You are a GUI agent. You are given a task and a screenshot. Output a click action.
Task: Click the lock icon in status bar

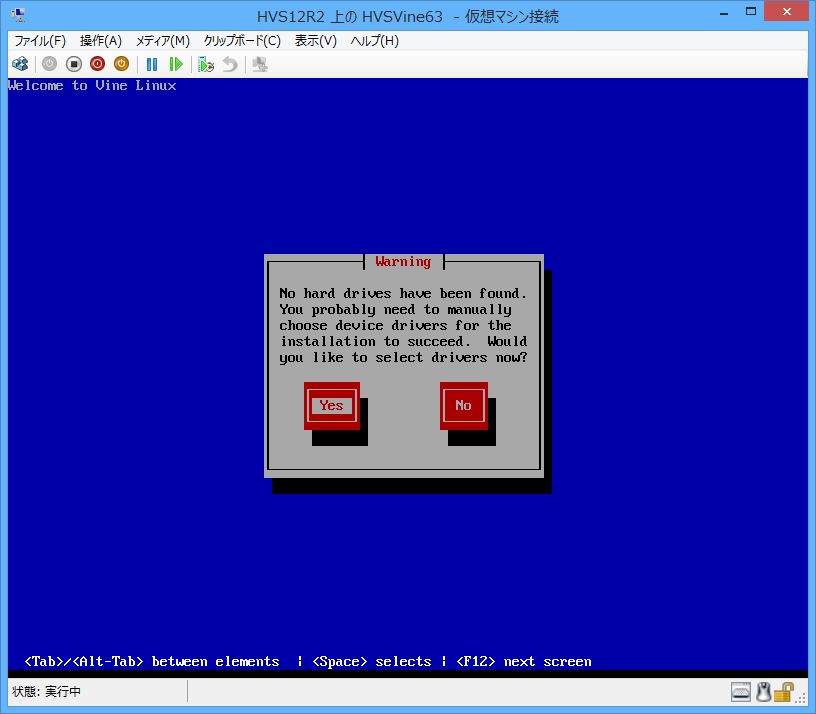[783, 692]
